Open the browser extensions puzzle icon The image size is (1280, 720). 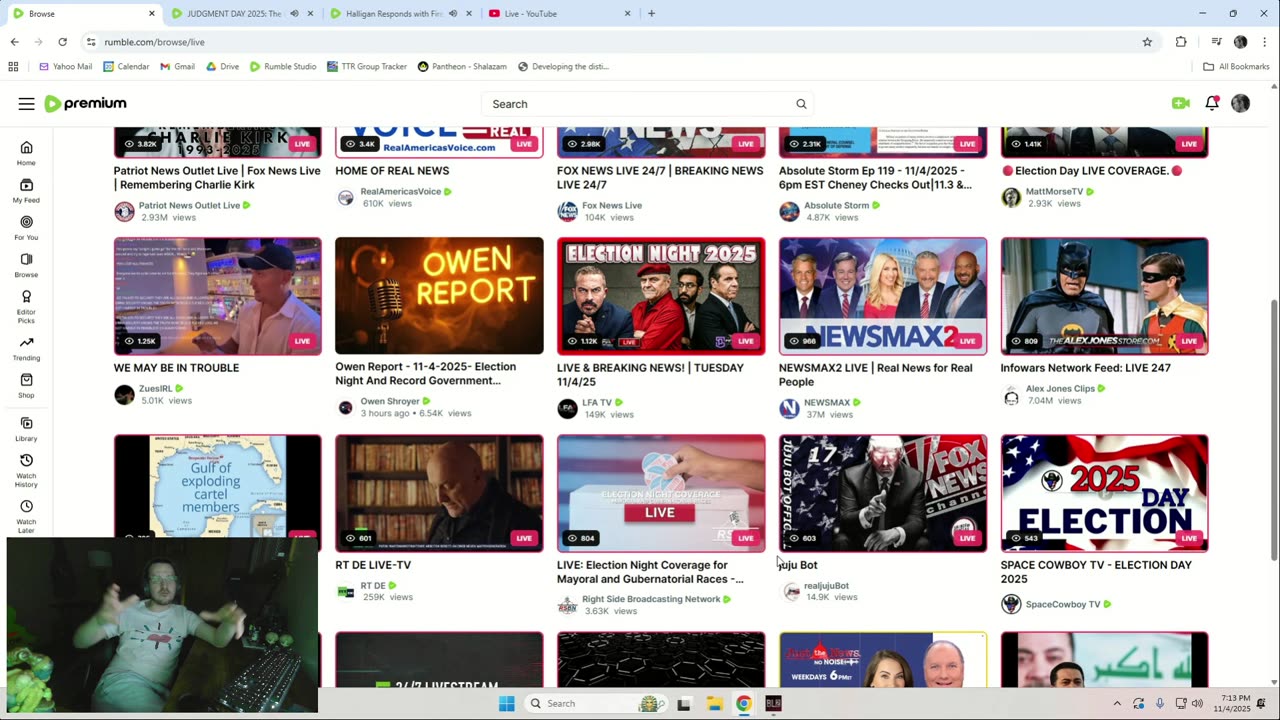[x=1181, y=42]
